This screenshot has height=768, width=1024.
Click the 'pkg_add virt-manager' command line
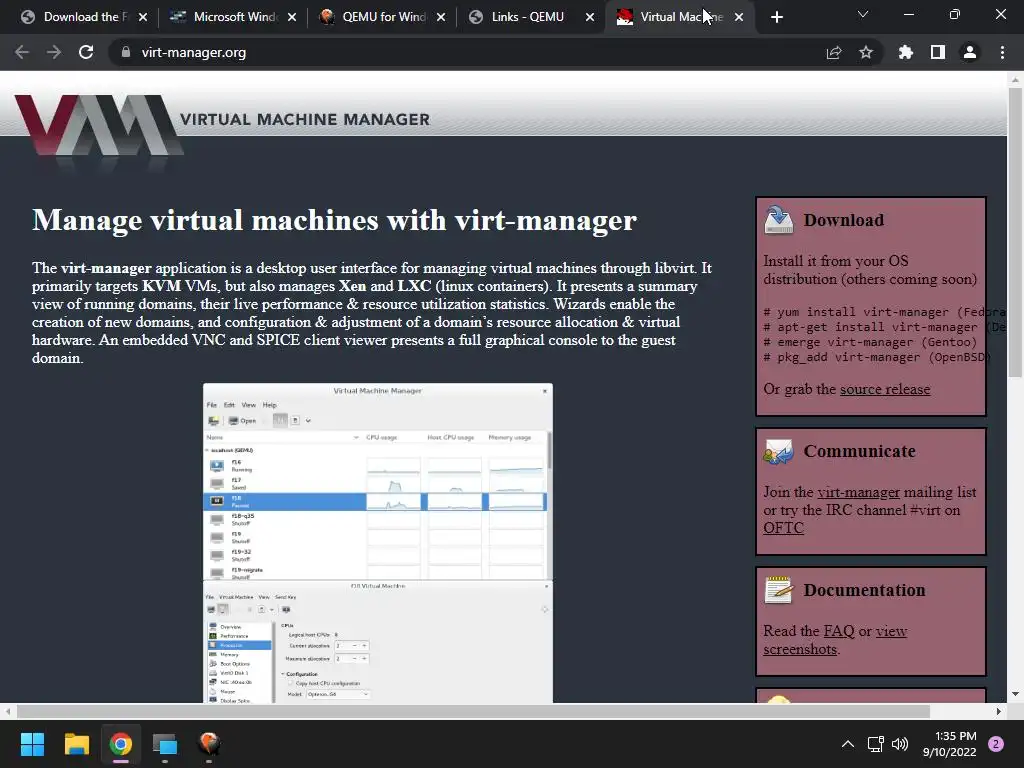877,357
